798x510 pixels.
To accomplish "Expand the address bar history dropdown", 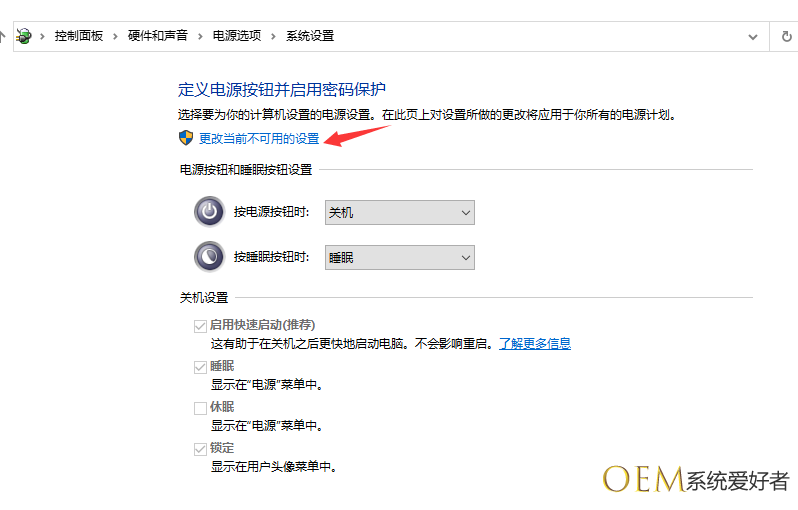I will pos(753,36).
